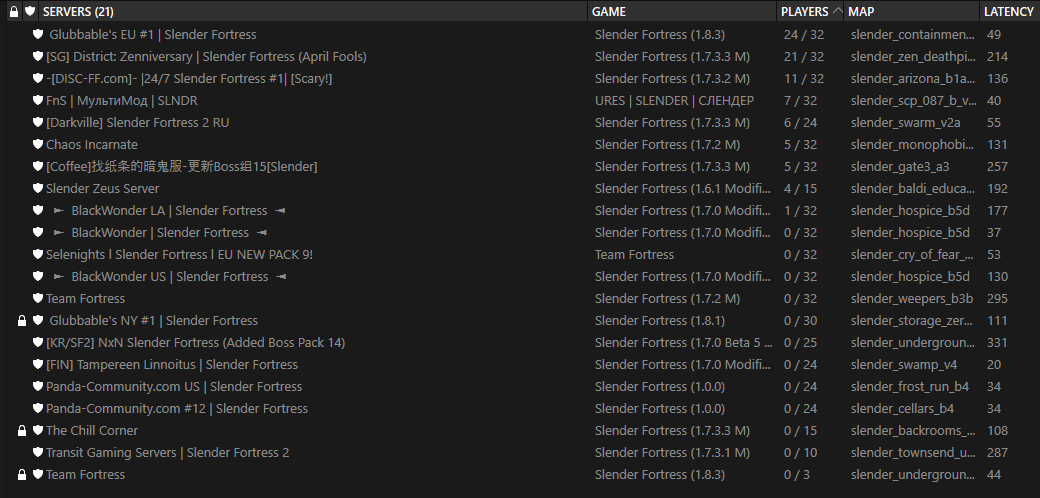Sort list by LATENCY column header
1040x498 pixels.
[x=1009, y=11]
